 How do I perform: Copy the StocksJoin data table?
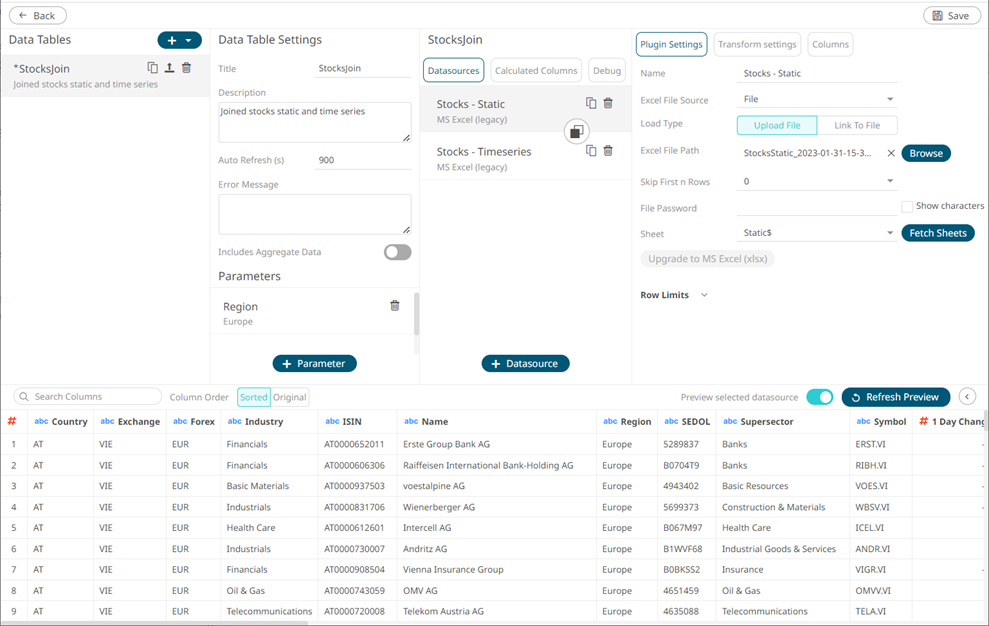152,68
